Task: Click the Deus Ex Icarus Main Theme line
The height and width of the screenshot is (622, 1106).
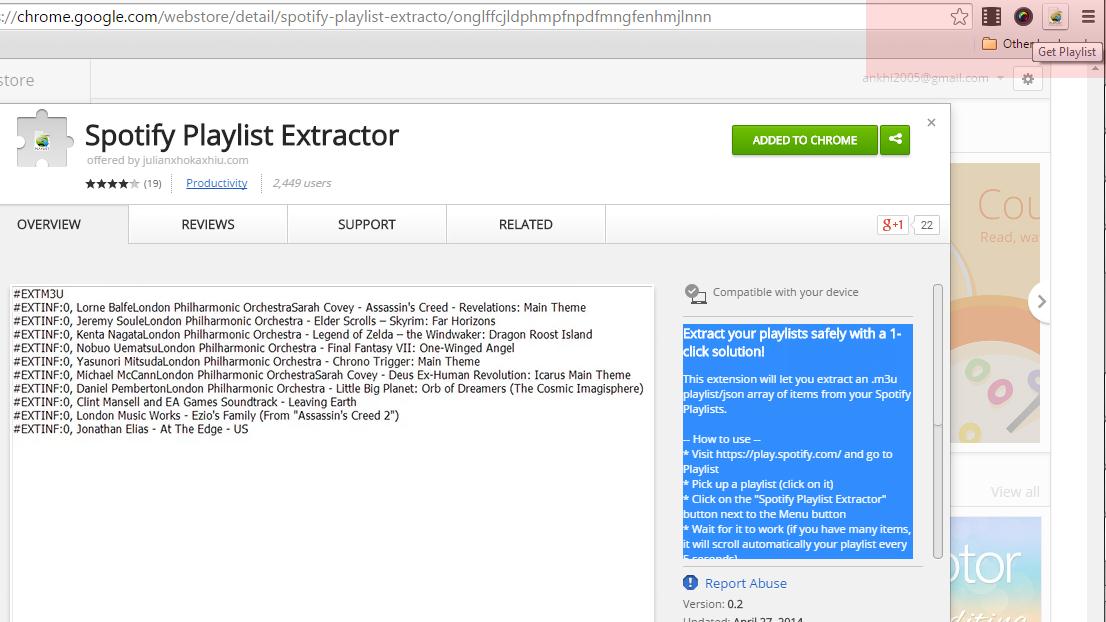Action: pos(322,374)
